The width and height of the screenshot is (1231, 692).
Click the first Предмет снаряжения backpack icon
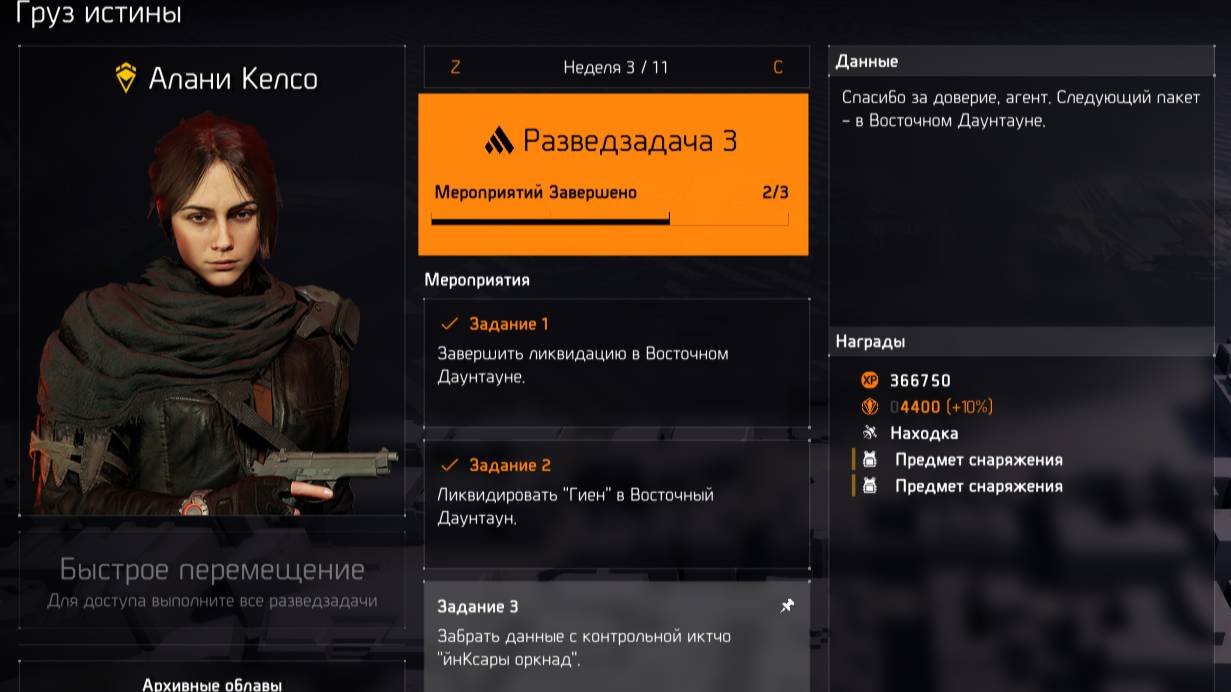point(869,460)
